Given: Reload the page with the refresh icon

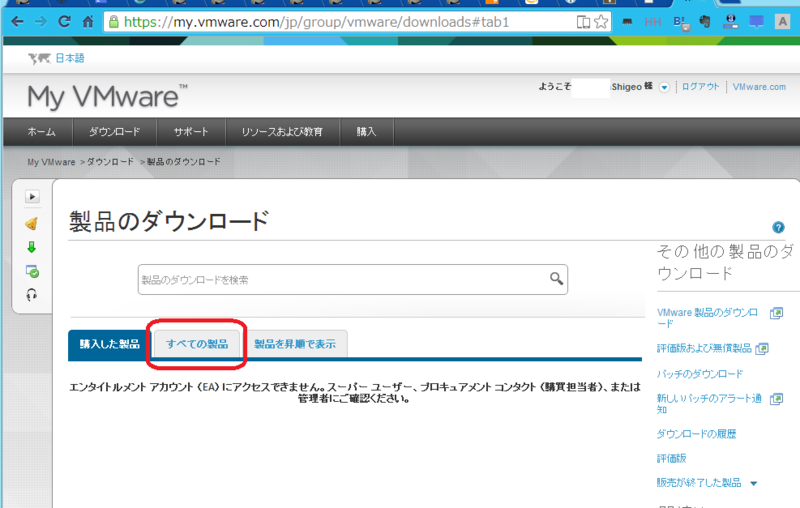Looking at the screenshot, I should tap(64, 22).
